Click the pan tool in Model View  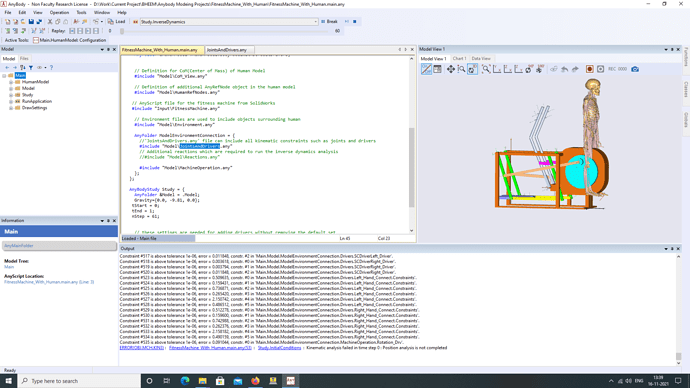click(451, 69)
